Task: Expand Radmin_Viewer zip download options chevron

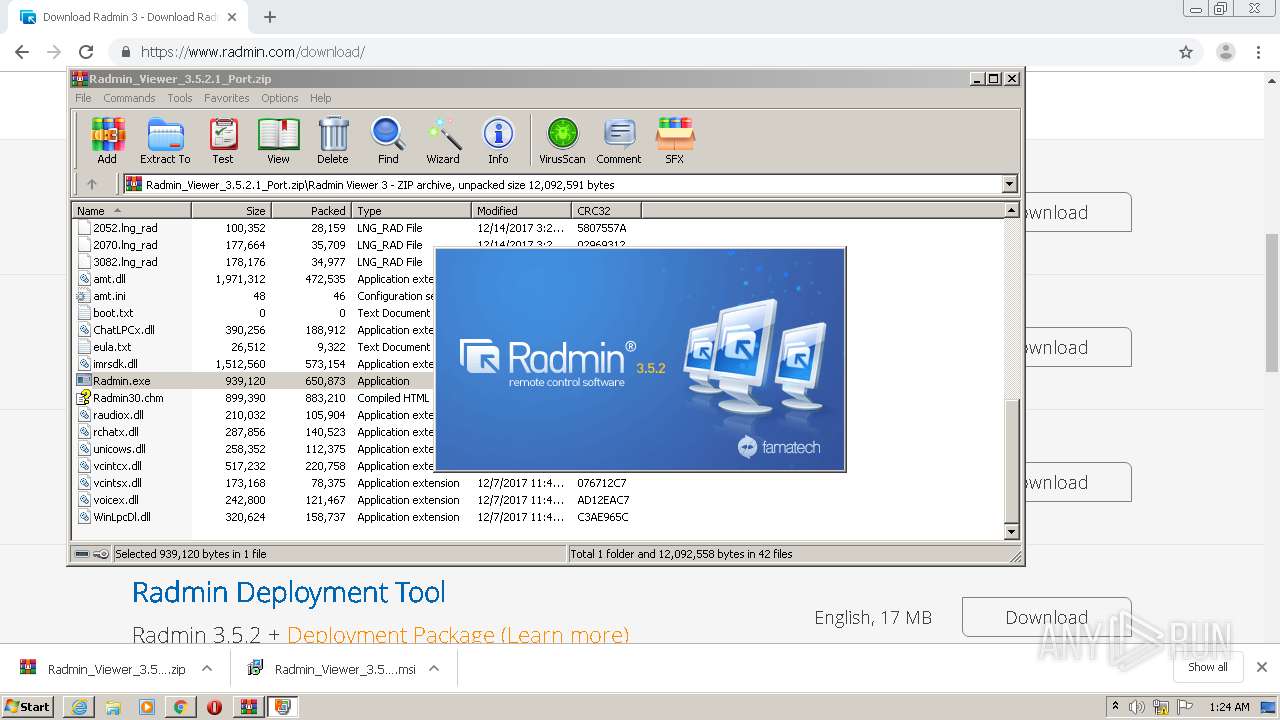Action: [207, 669]
